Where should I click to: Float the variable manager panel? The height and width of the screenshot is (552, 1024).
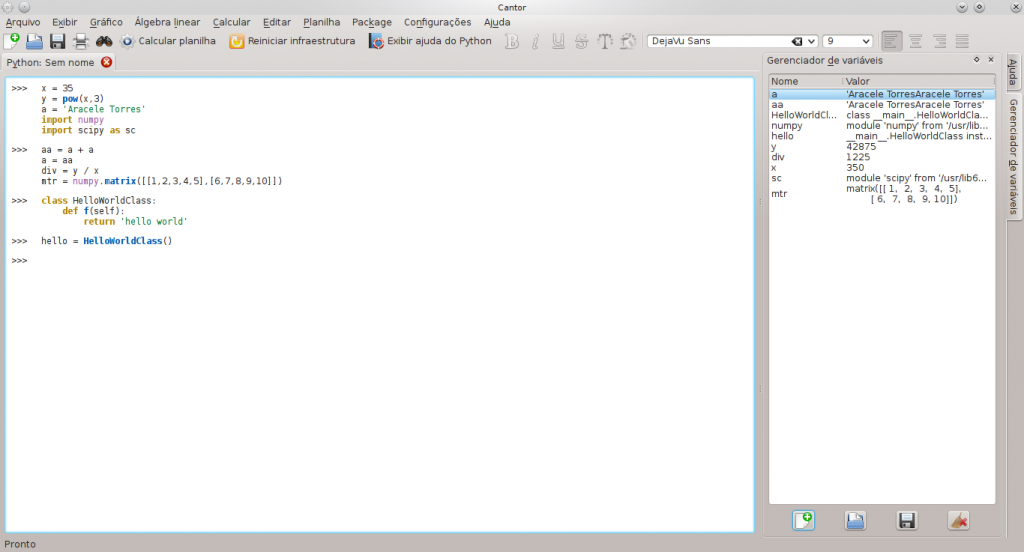tap(976, 59)
